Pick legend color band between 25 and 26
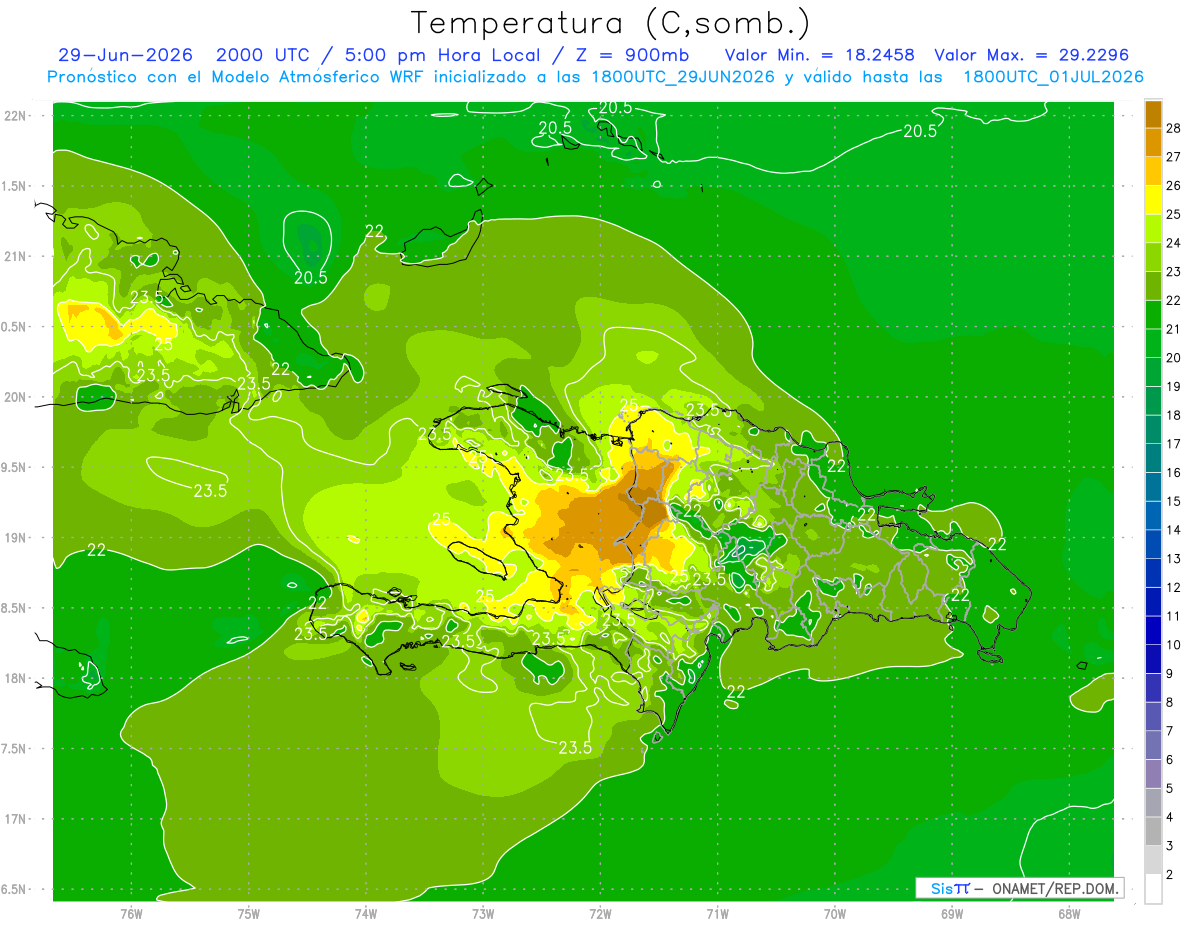The width and height of the screenshot is (1200, 927). click(x=1153, y=200)
